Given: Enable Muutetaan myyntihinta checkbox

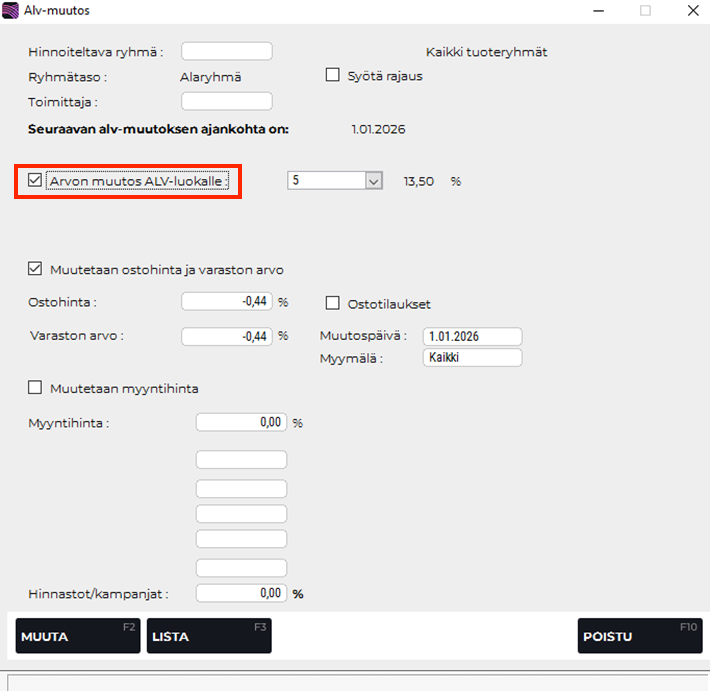Looking at the screenshot, I should pos(36,388).
